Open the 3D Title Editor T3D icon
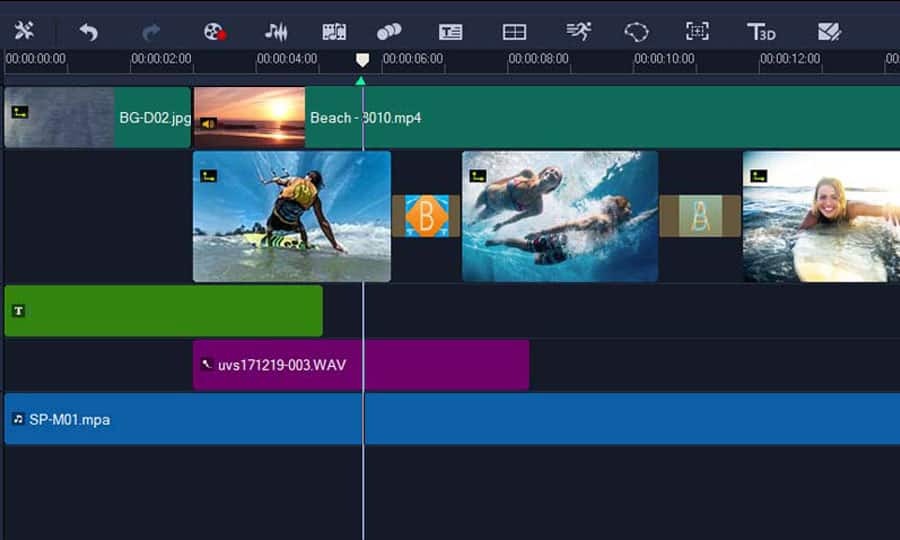Viewport: 900px width, 540px height. pyautogui.click(x=761, y=32)
